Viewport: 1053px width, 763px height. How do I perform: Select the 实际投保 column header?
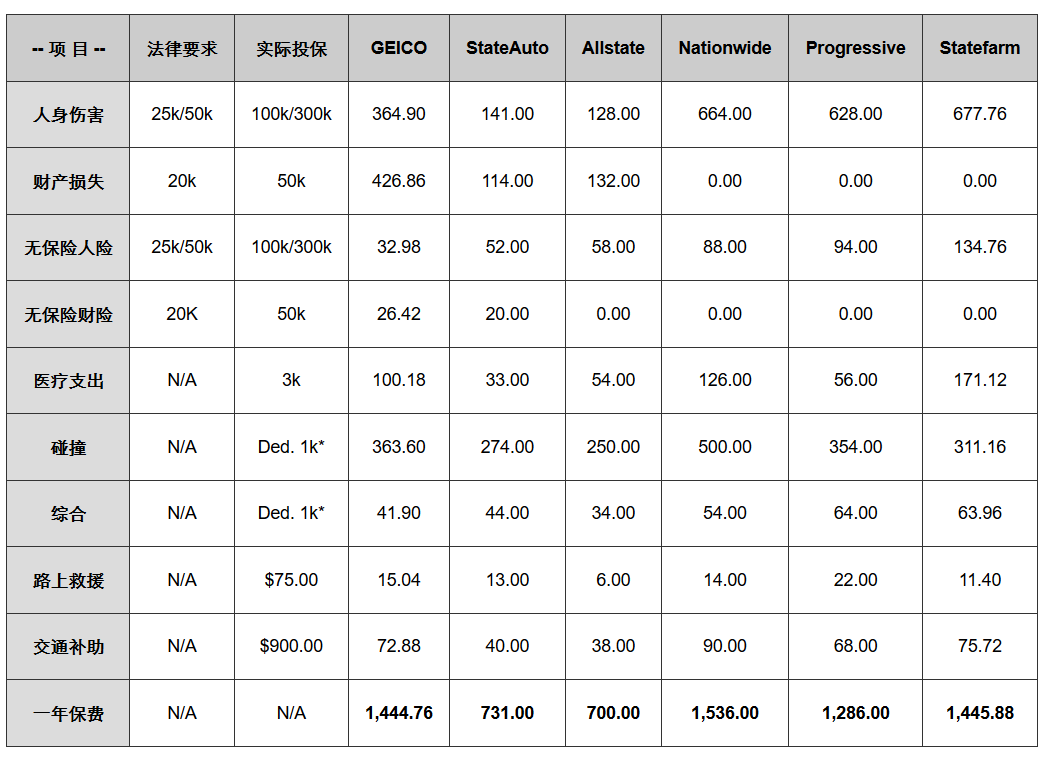coord(291,48)
